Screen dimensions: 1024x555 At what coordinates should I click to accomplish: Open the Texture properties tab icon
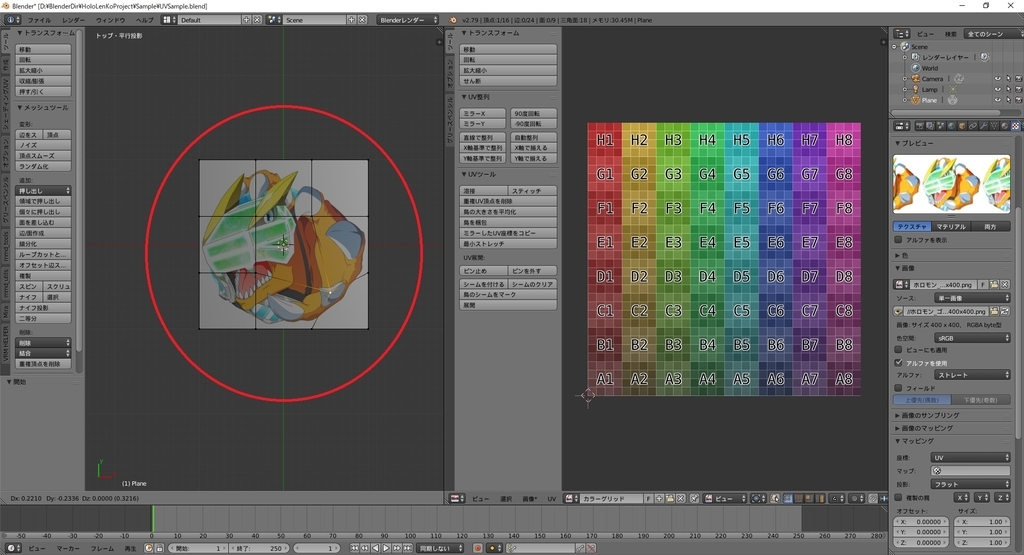[1015, 125]
